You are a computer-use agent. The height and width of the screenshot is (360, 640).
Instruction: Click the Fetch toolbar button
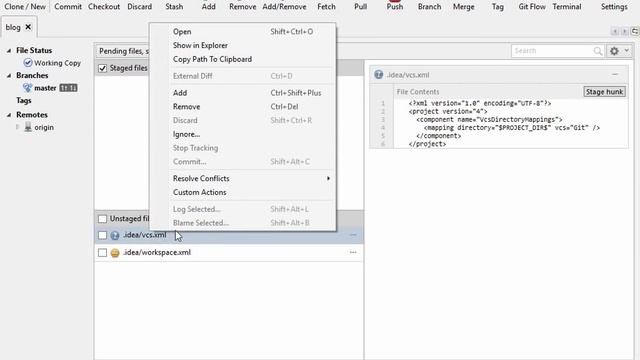coord(327,7)
